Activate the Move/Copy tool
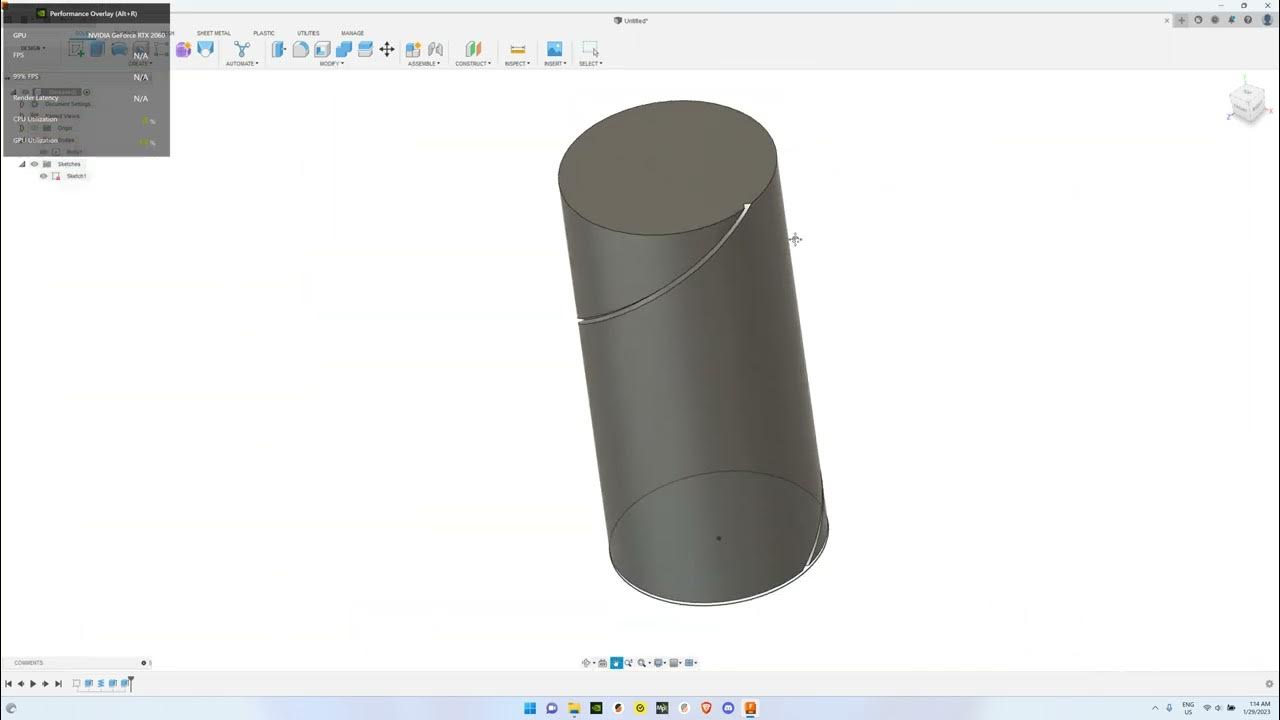Image resolution: width=1280 pixels, height=720 pixels. tap(387, 49)
